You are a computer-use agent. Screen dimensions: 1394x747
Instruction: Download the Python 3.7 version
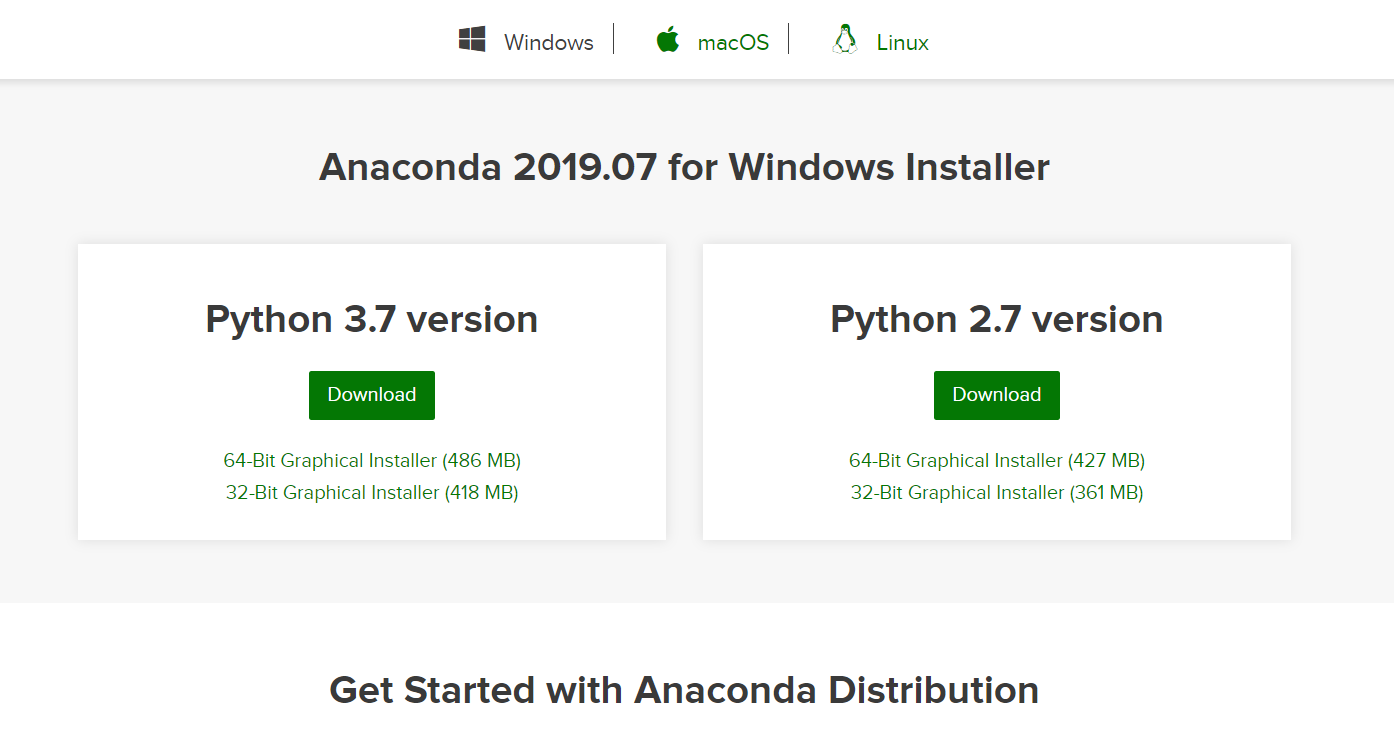click(x=372, y=395)
